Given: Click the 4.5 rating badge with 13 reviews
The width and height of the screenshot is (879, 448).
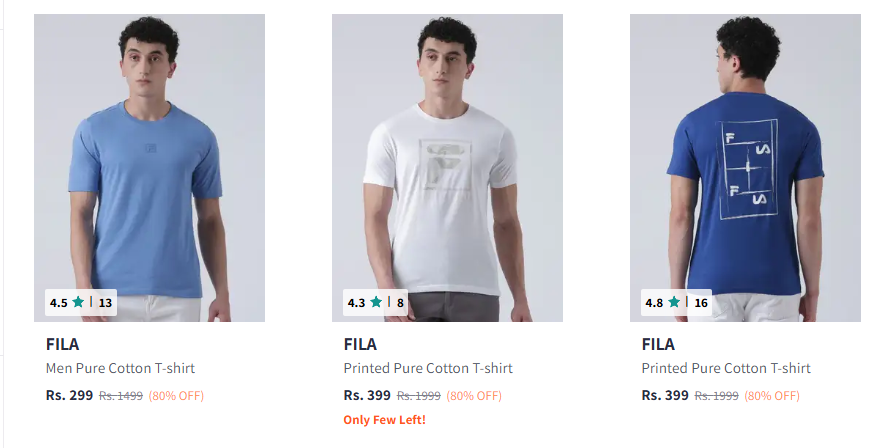Looking at the screenshot, I should coord(81,302).
